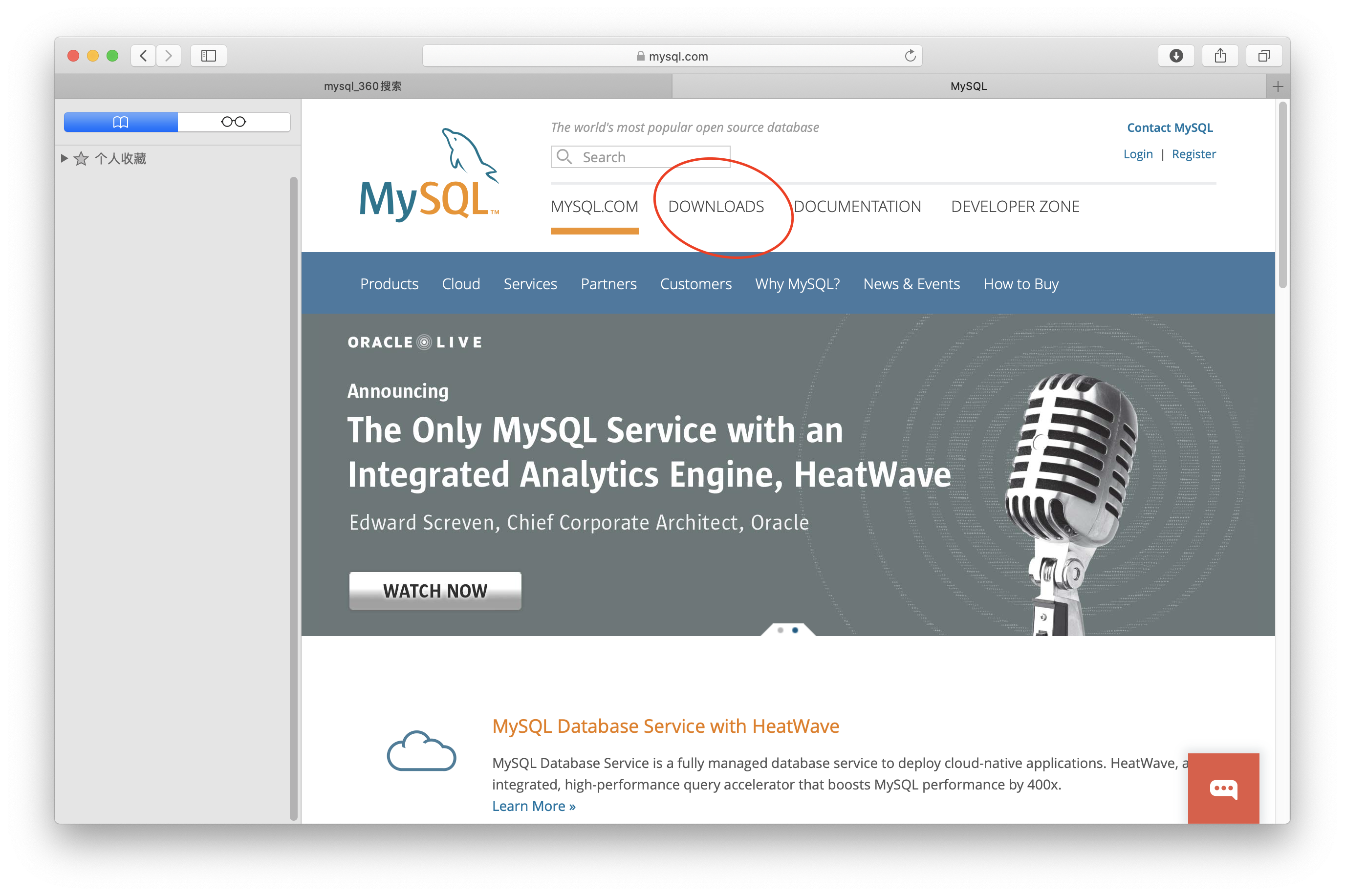Click the Share toolbar icon
The image size is (1345, 896).
(x=1220, y=55)
